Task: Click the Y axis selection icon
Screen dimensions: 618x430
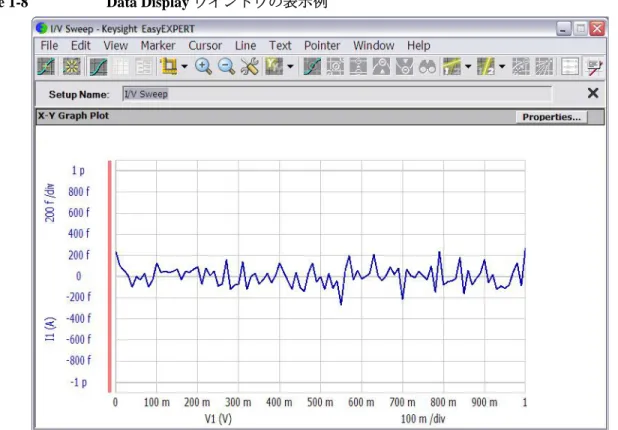Action: click(x=274, y=66)
